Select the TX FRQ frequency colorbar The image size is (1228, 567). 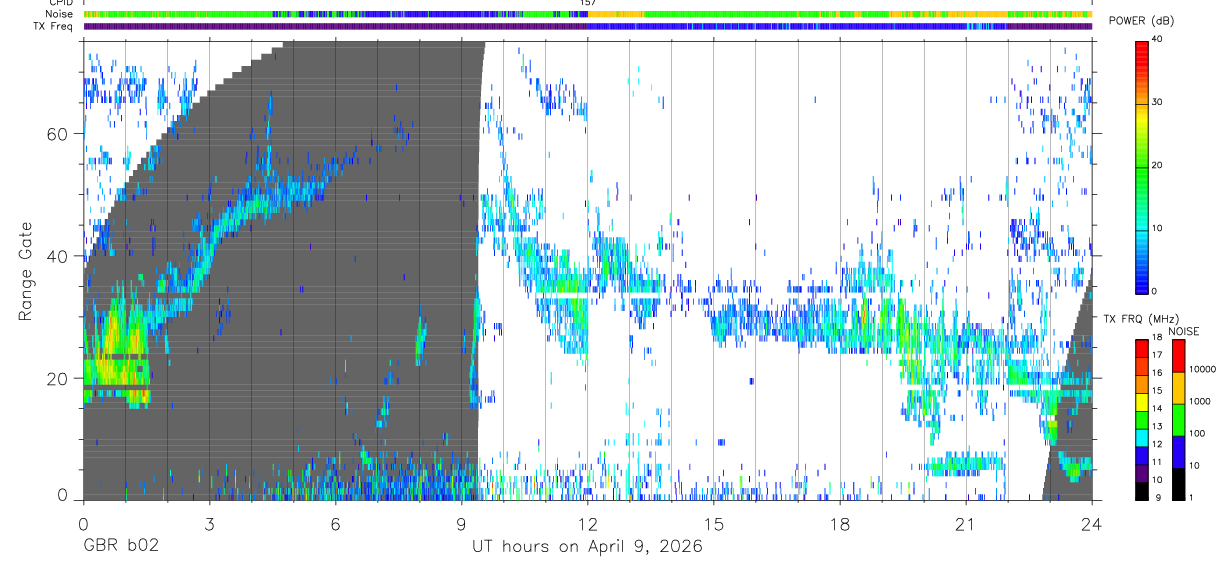tap(1143, 420)
